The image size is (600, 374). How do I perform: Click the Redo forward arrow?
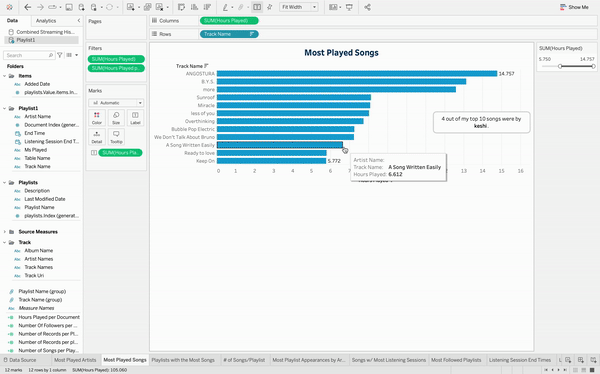click(x=40, y=7)
